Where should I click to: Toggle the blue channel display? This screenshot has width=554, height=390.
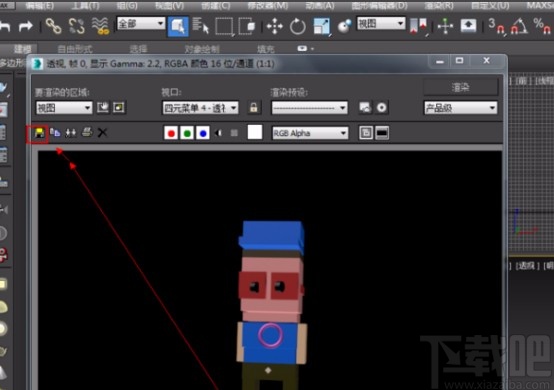coord(203,133)
